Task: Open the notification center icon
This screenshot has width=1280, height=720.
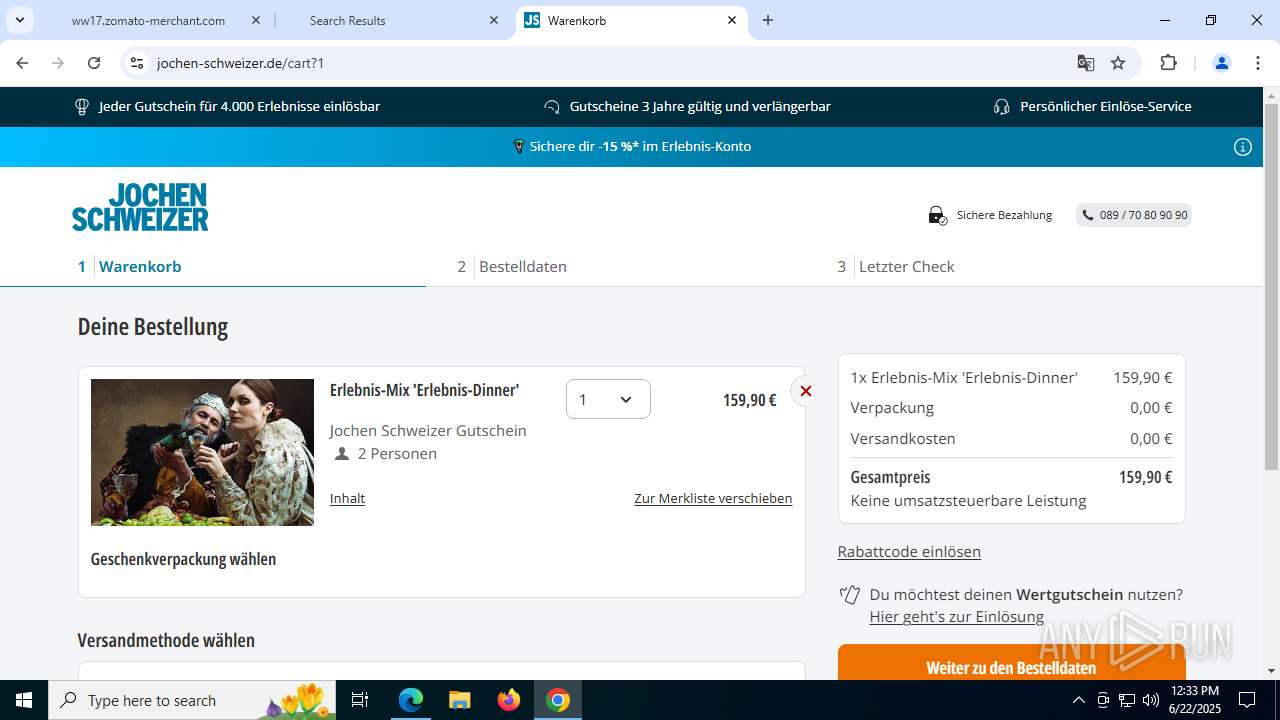Action: [1247, 700]
